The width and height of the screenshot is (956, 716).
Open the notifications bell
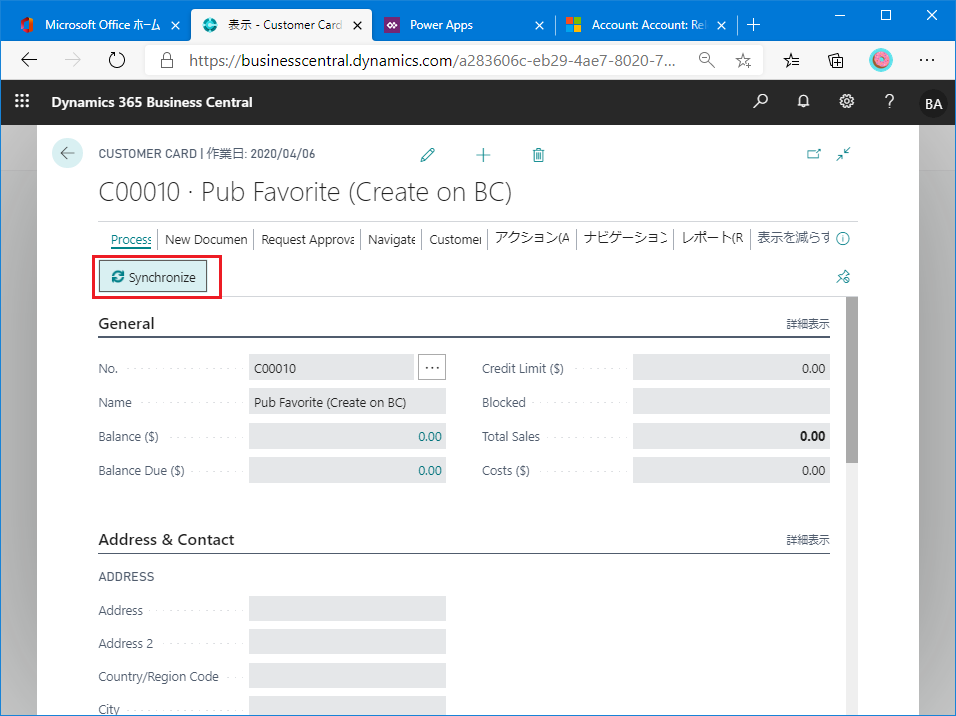coord(804,101)
